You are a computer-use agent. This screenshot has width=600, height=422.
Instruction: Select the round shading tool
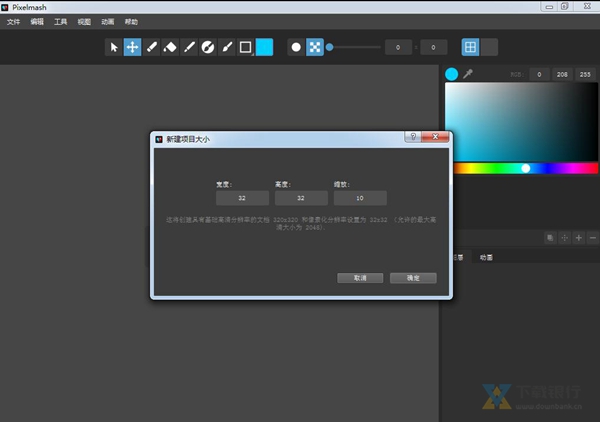(208, 47)
